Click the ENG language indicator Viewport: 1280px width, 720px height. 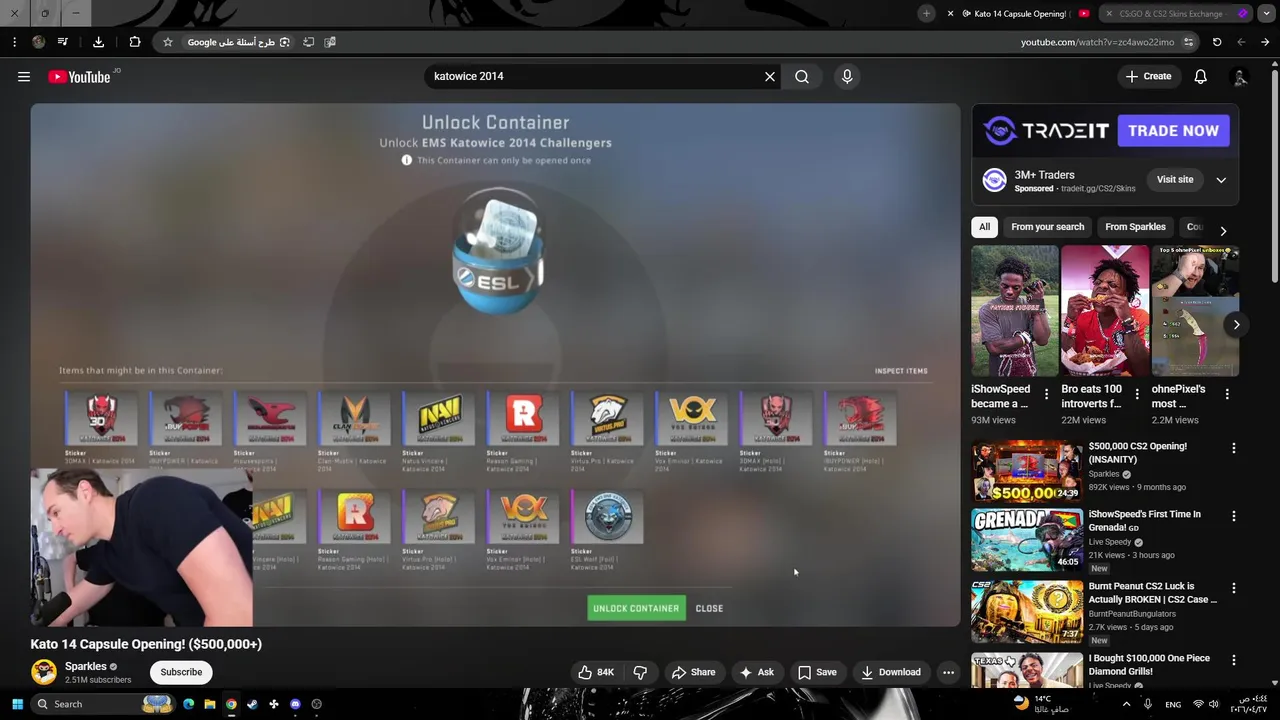coord(1173,704)
